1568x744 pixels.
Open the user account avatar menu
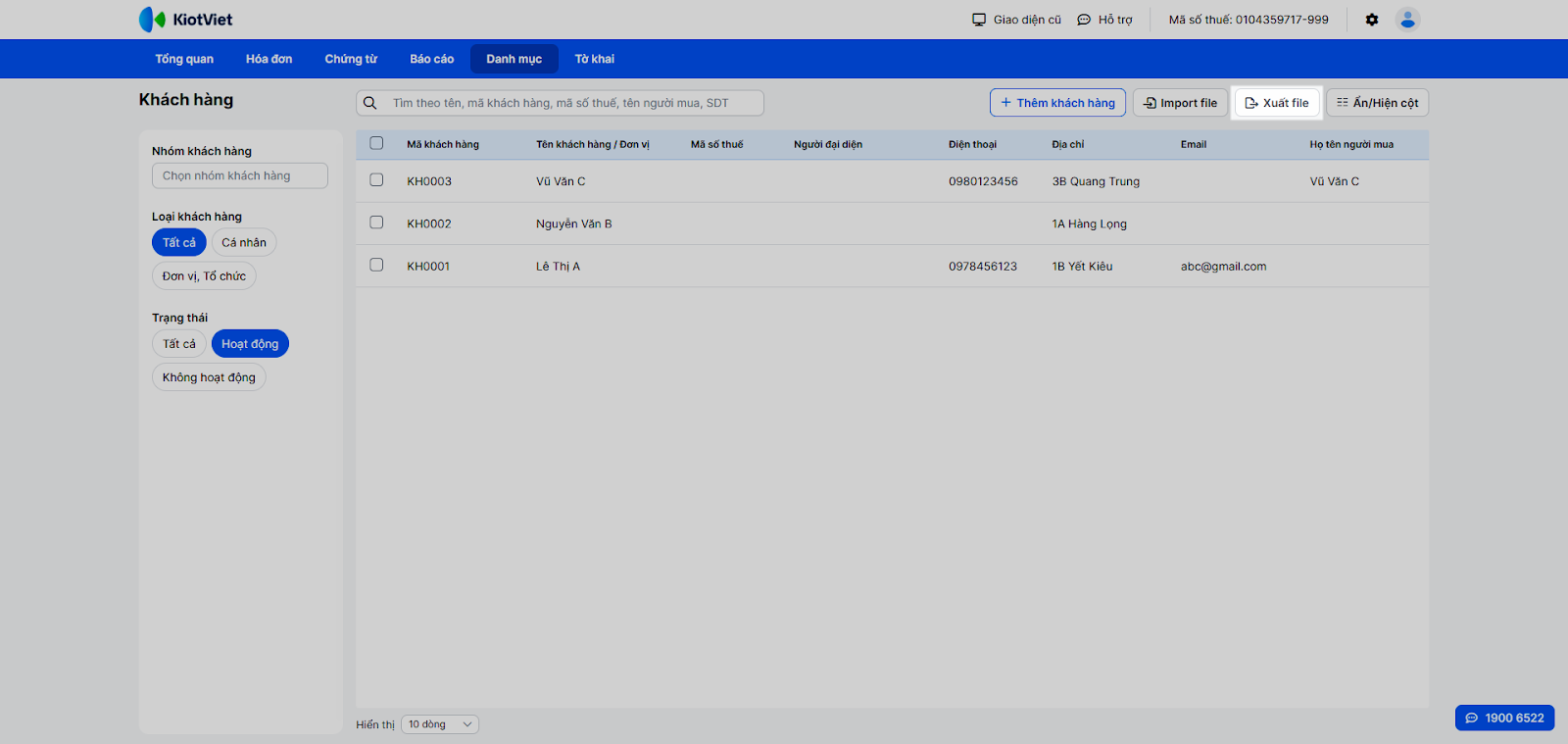(1407, 20)
